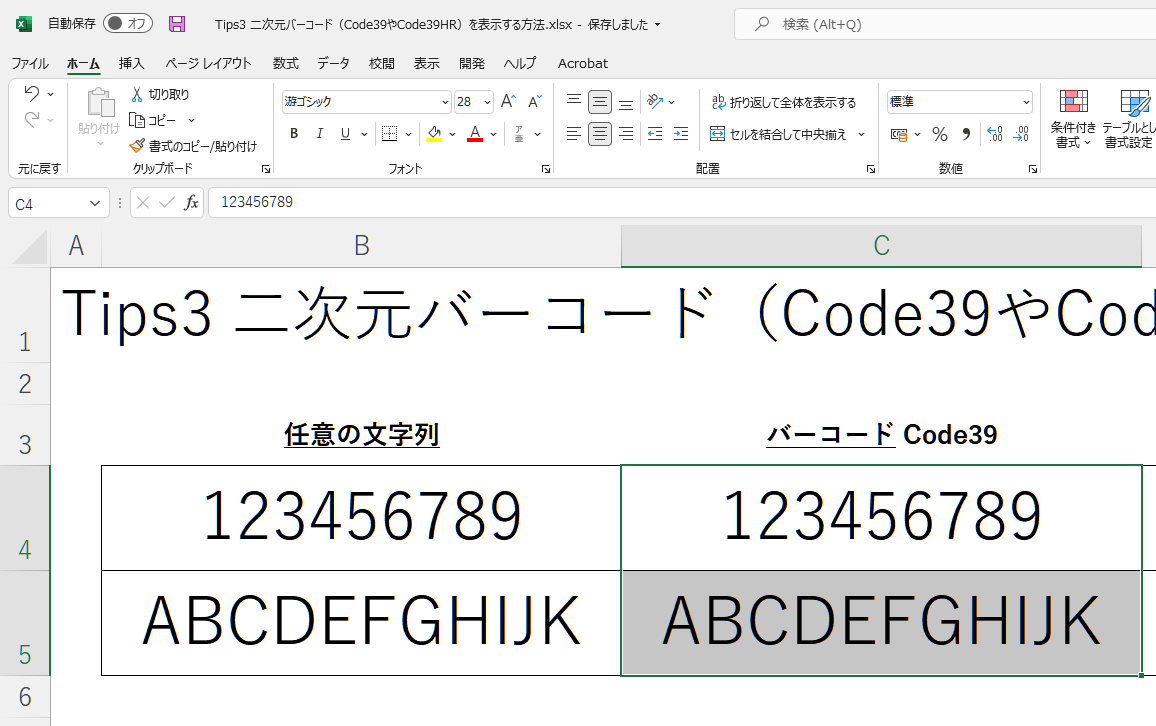
Task: Toggle the AutoSave switch
Action: [127, 24]
